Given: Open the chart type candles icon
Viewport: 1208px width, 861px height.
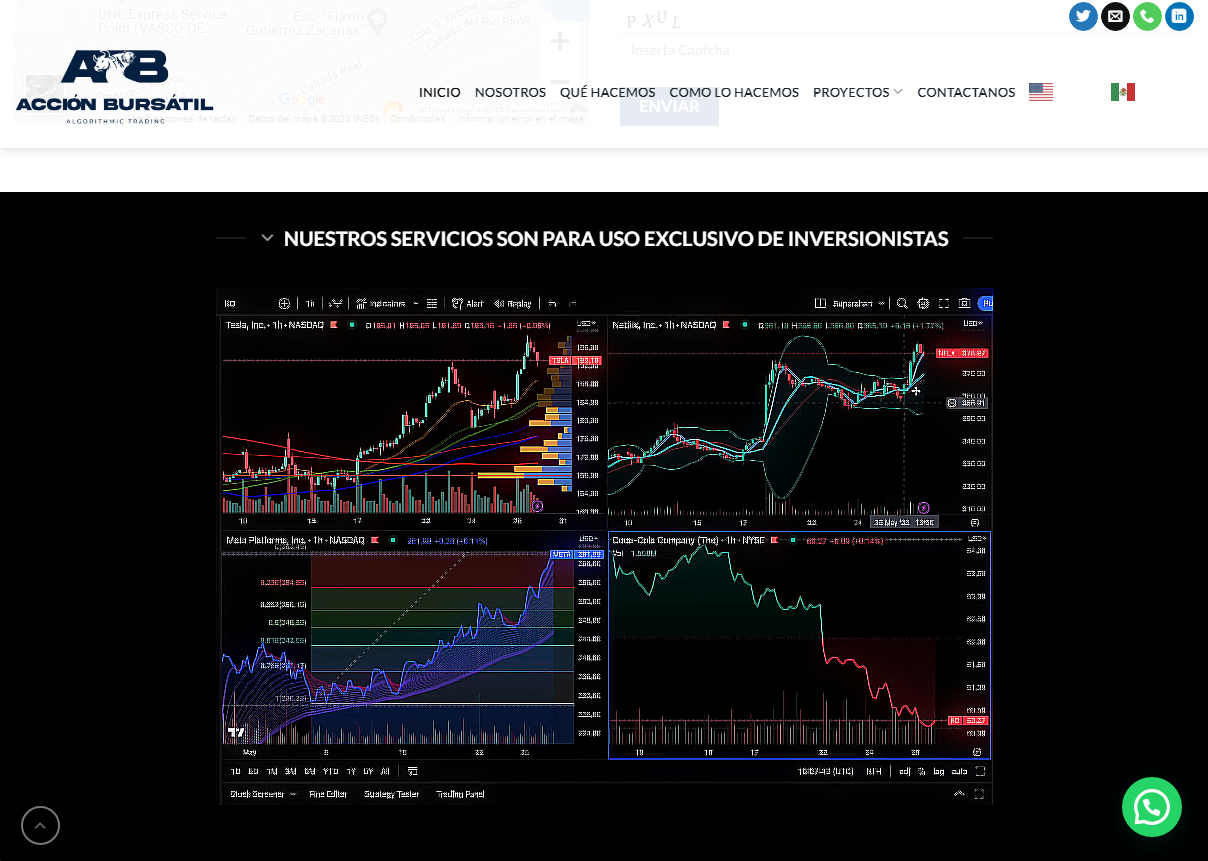Looking at the screenshot, I should [335, 304].
